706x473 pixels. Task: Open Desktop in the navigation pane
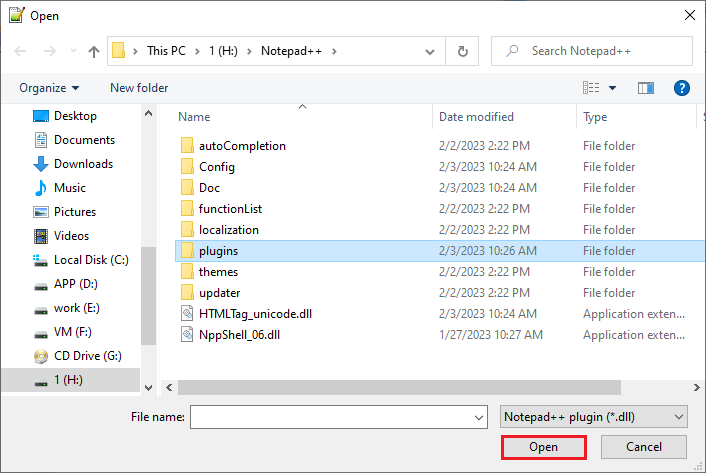click(x=75, y=116)
